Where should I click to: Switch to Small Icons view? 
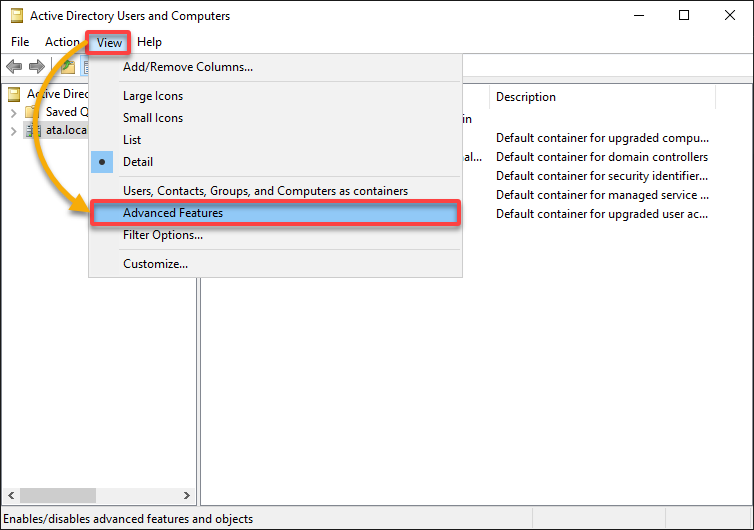(x=276, y=118)
